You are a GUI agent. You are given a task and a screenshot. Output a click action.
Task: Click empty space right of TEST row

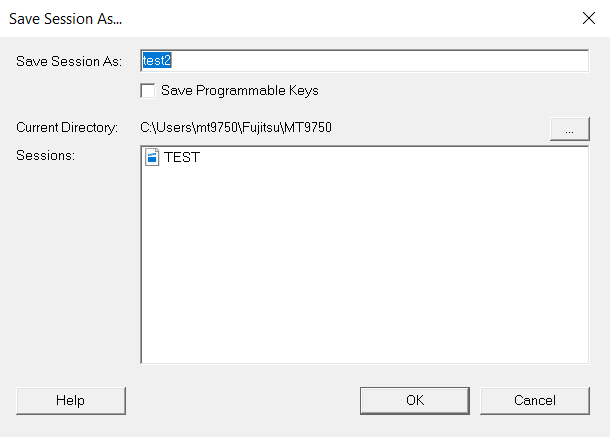click(393, 157)
